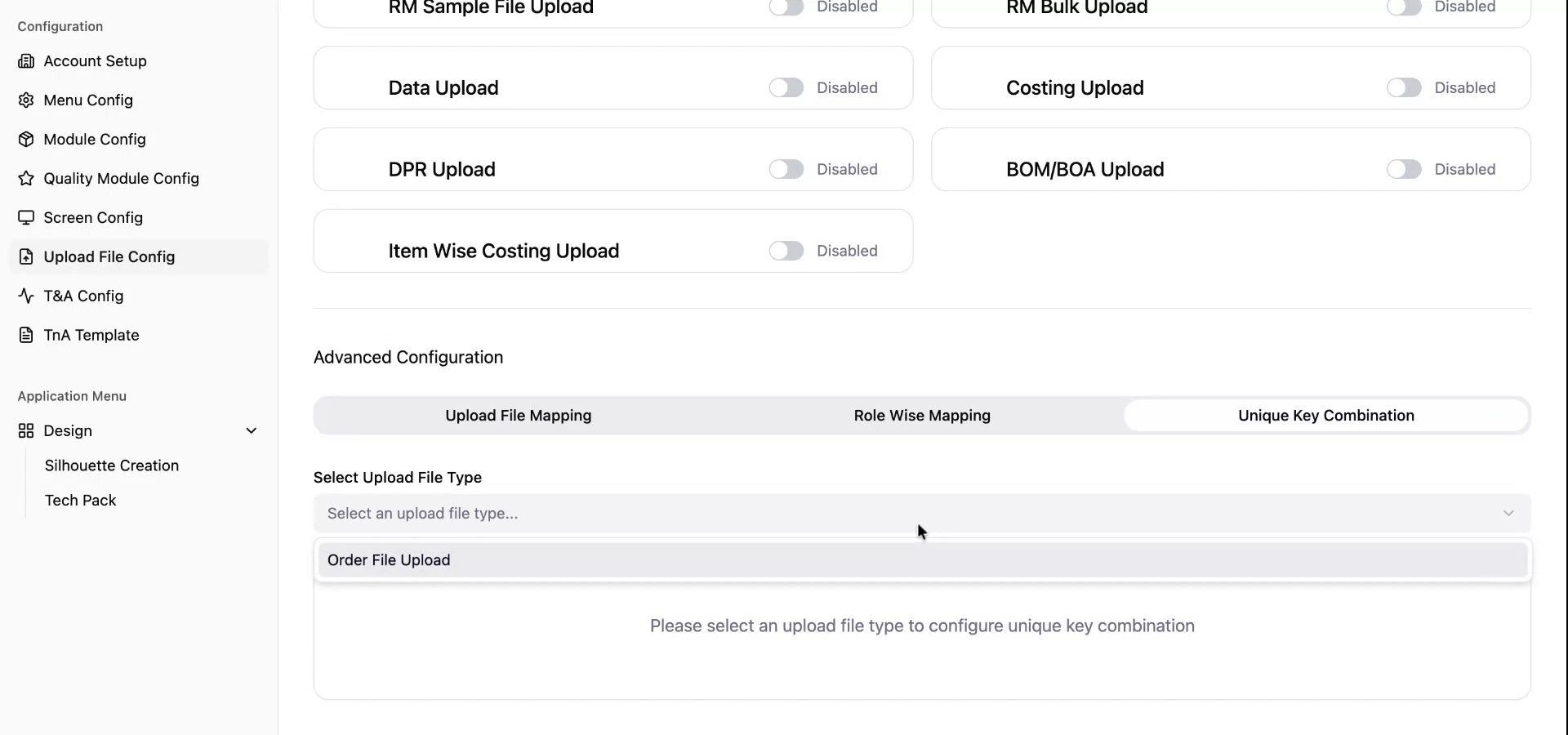Open the Tech Pack menu entry
Viewport: 1568px width, 735px height.
(81, 501)
